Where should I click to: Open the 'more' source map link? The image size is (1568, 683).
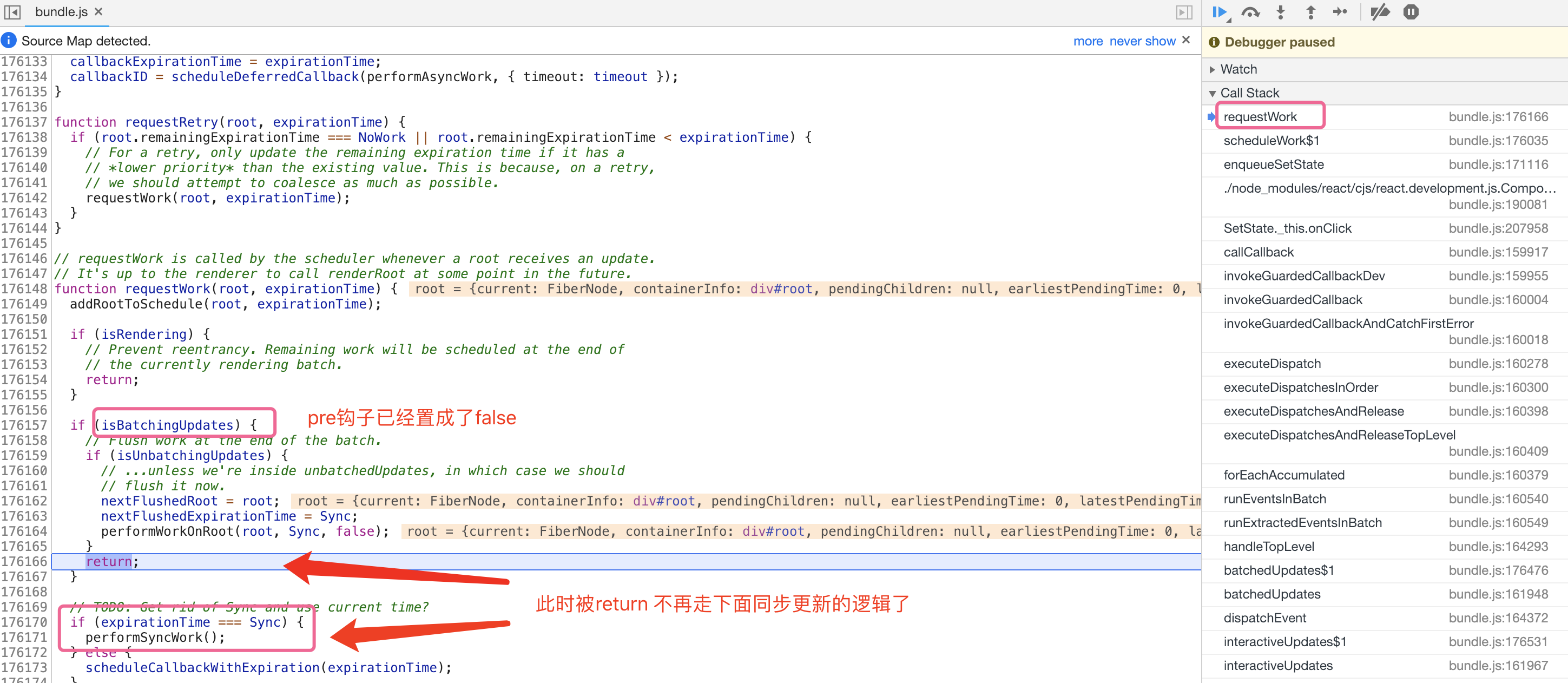click(x=1088, y=41)
